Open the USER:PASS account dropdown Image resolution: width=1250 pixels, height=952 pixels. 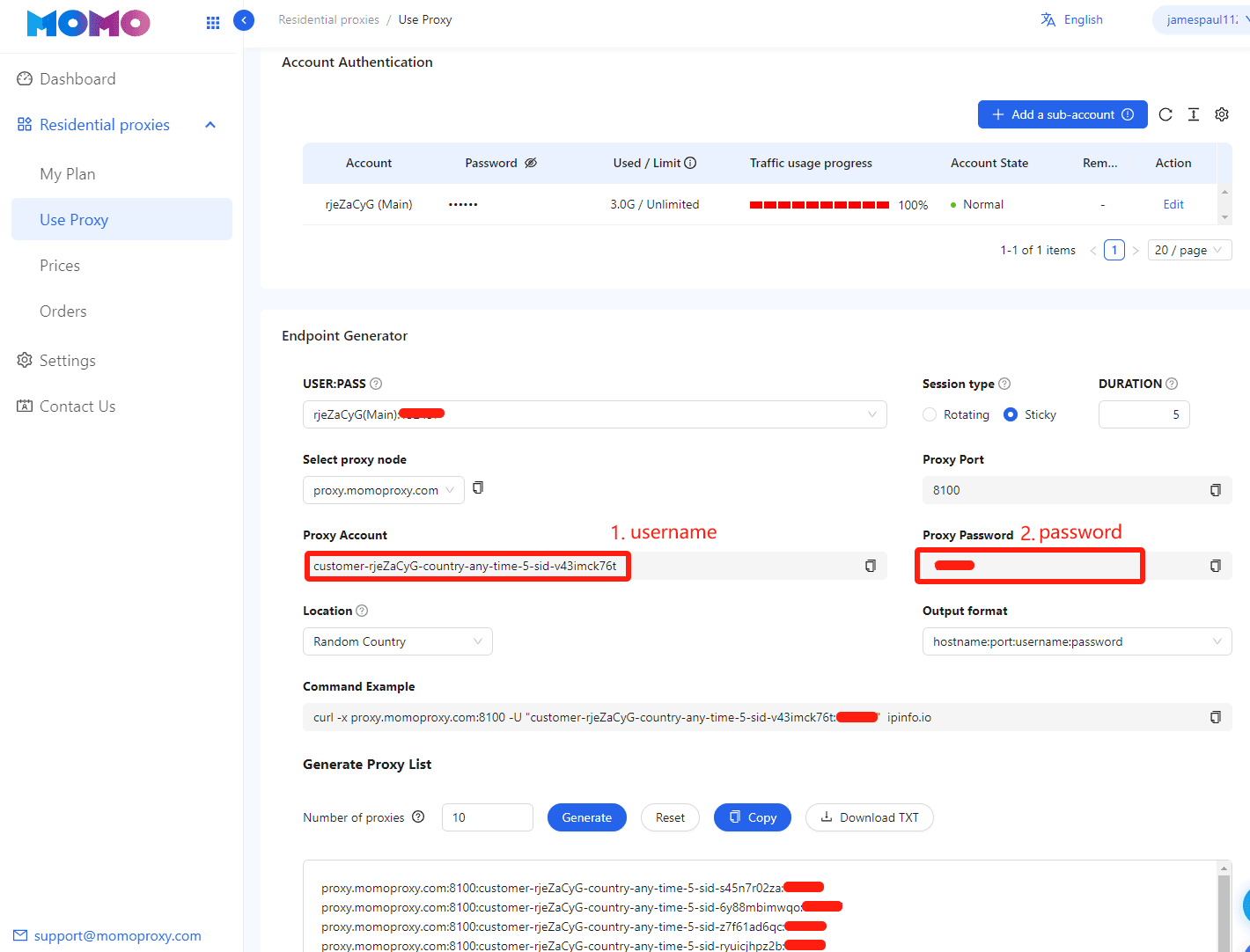click(595, 414)
